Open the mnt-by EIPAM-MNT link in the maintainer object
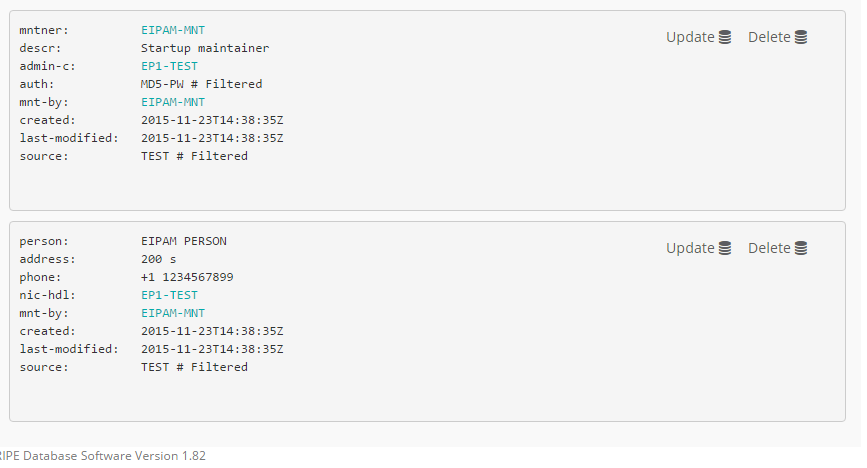The image size is (867, 468). coord(173,102)
